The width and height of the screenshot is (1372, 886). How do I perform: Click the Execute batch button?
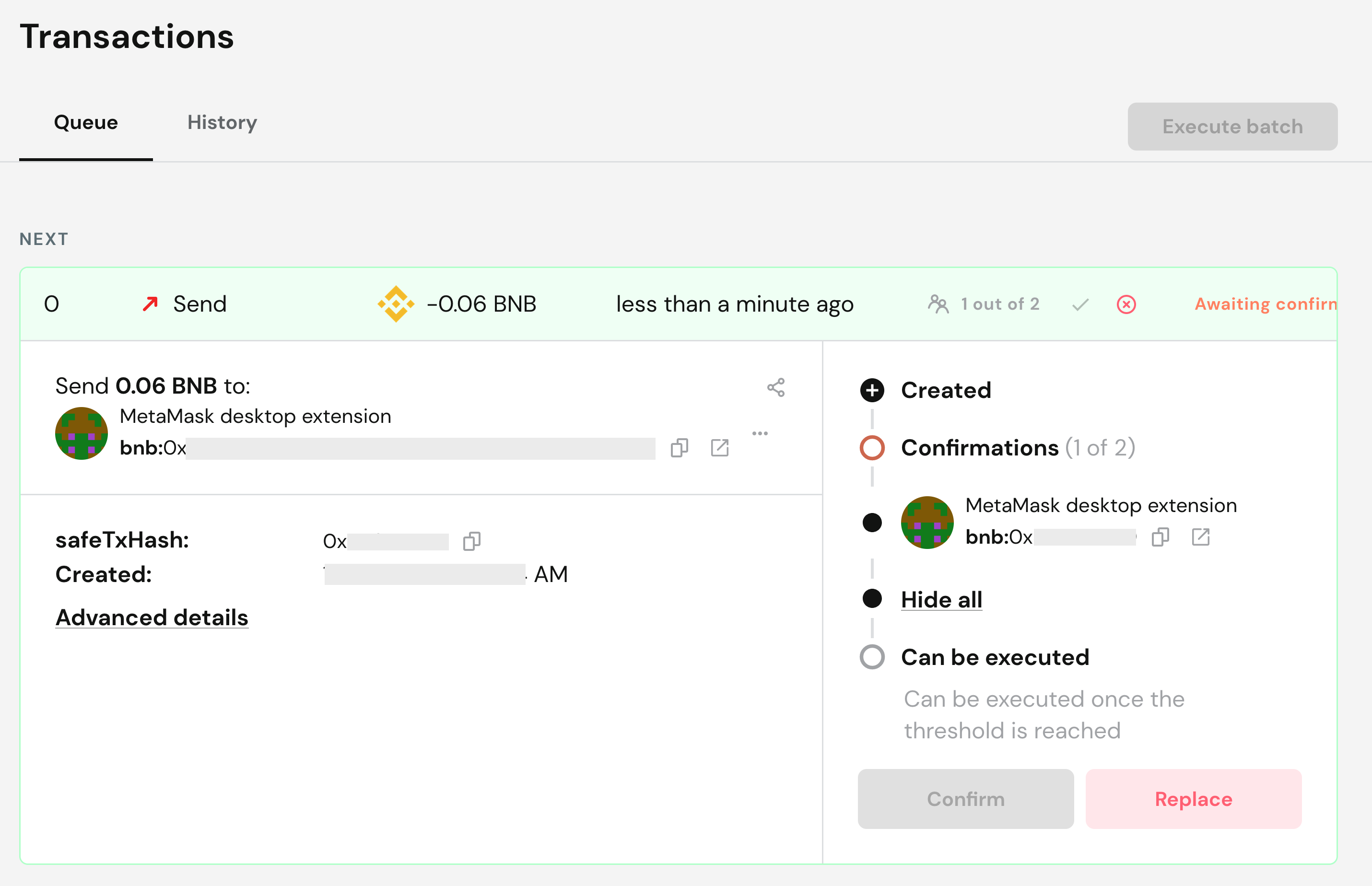pyautogui.click(x=1232, y=127)
